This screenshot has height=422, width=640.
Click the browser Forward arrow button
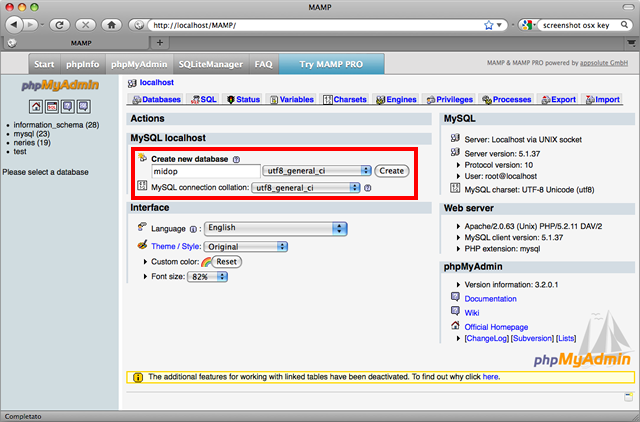pos(30,25)
